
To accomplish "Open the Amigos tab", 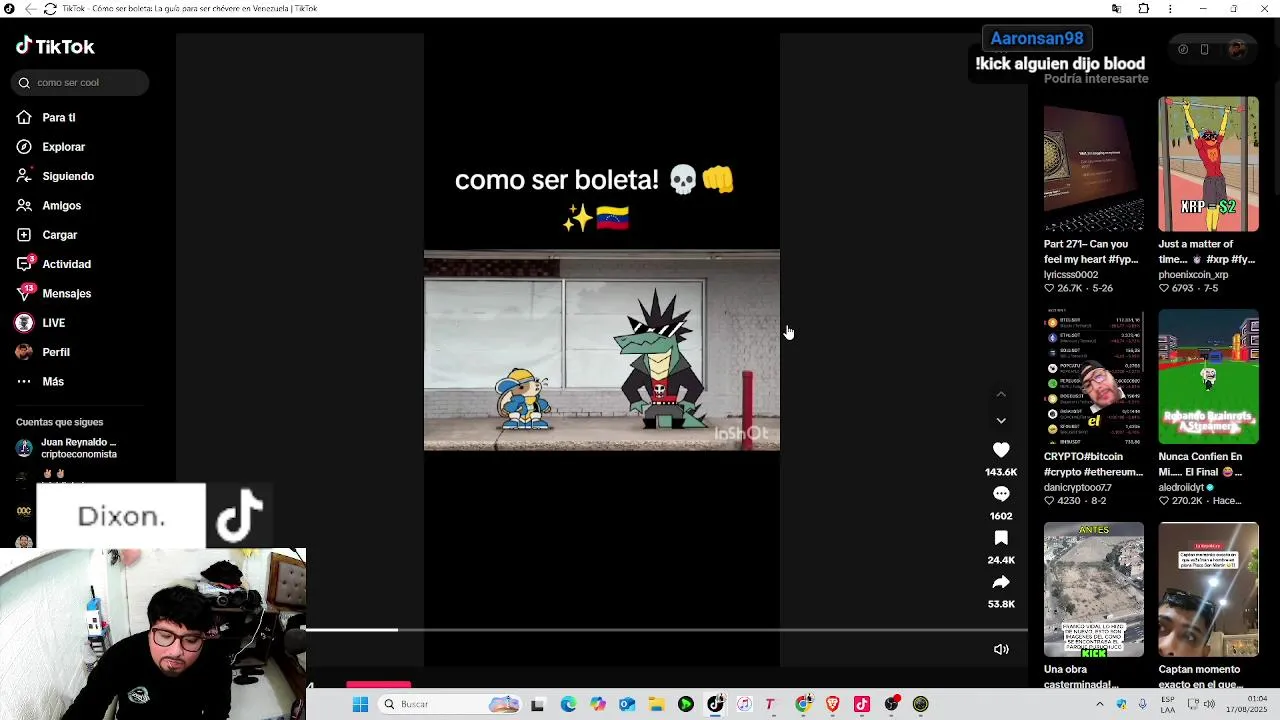I will pyautogui.click(x=61, y=205).
